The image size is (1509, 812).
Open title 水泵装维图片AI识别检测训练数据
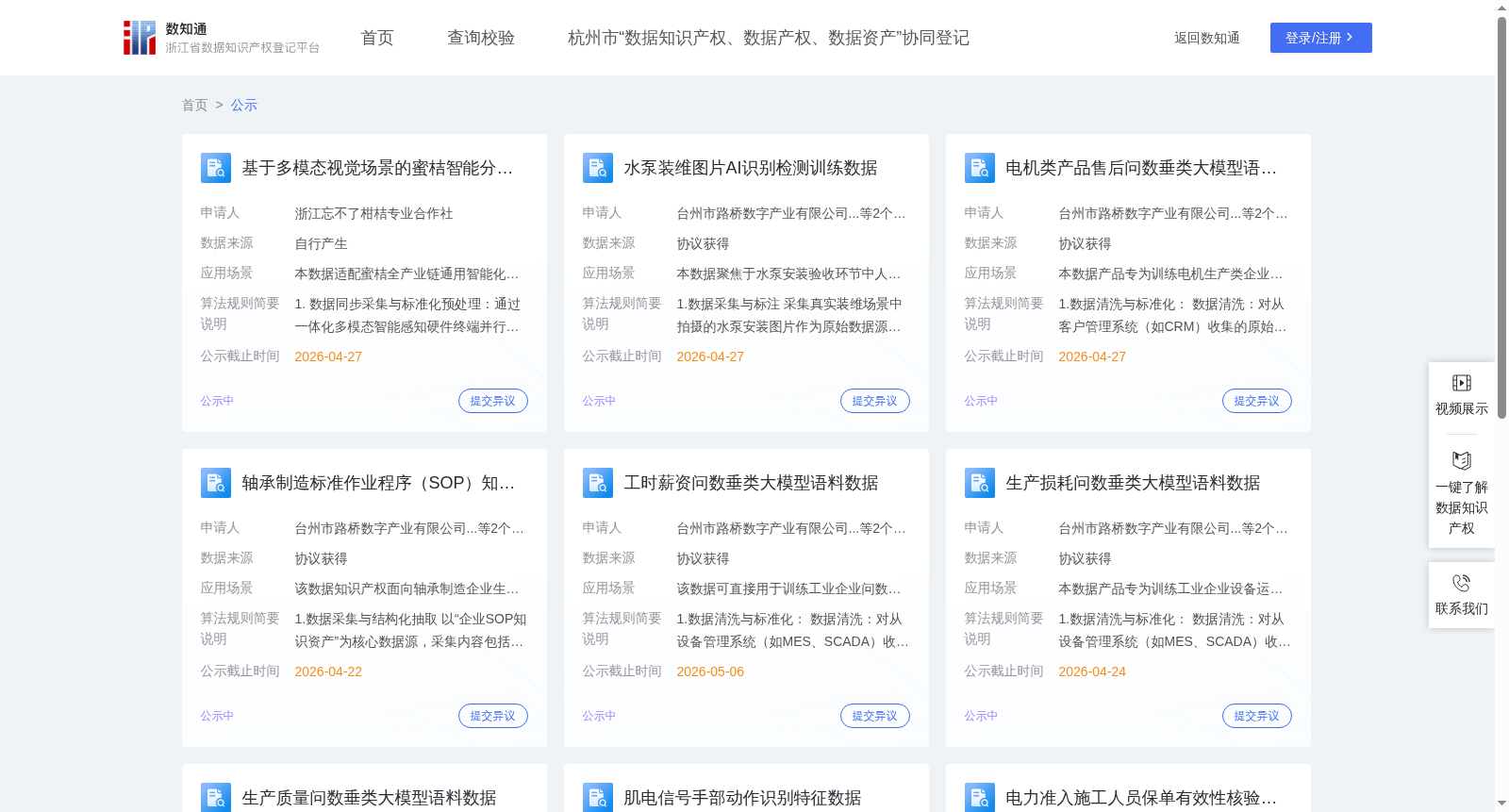tap(751, 168)
